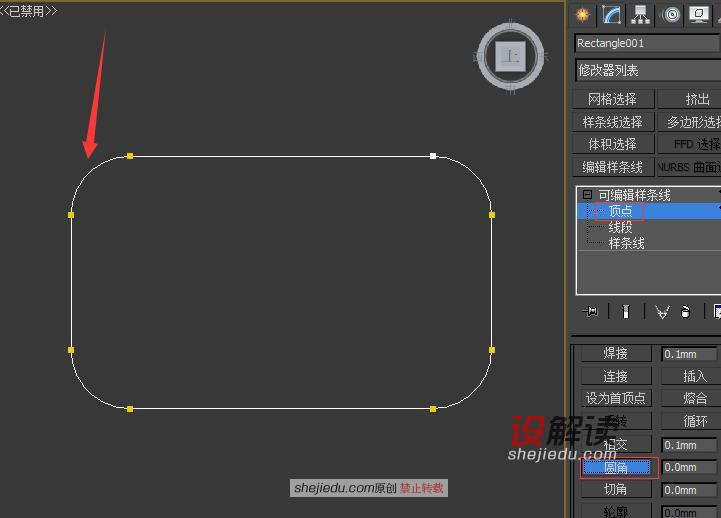The image size is (721, 518).
Task: Open the 修改器列表 dropdown
Action: click(x=647, y=70)
